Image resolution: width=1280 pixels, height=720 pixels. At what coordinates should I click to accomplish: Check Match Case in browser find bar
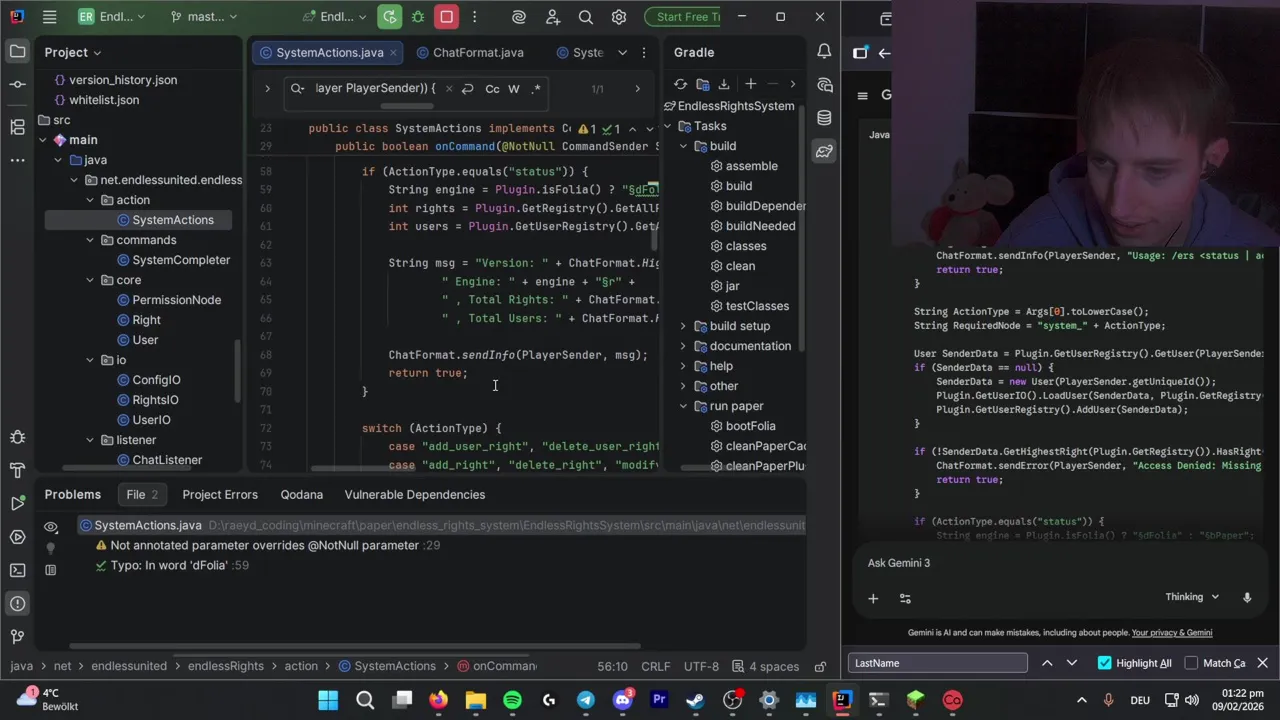coord(1190,663)
